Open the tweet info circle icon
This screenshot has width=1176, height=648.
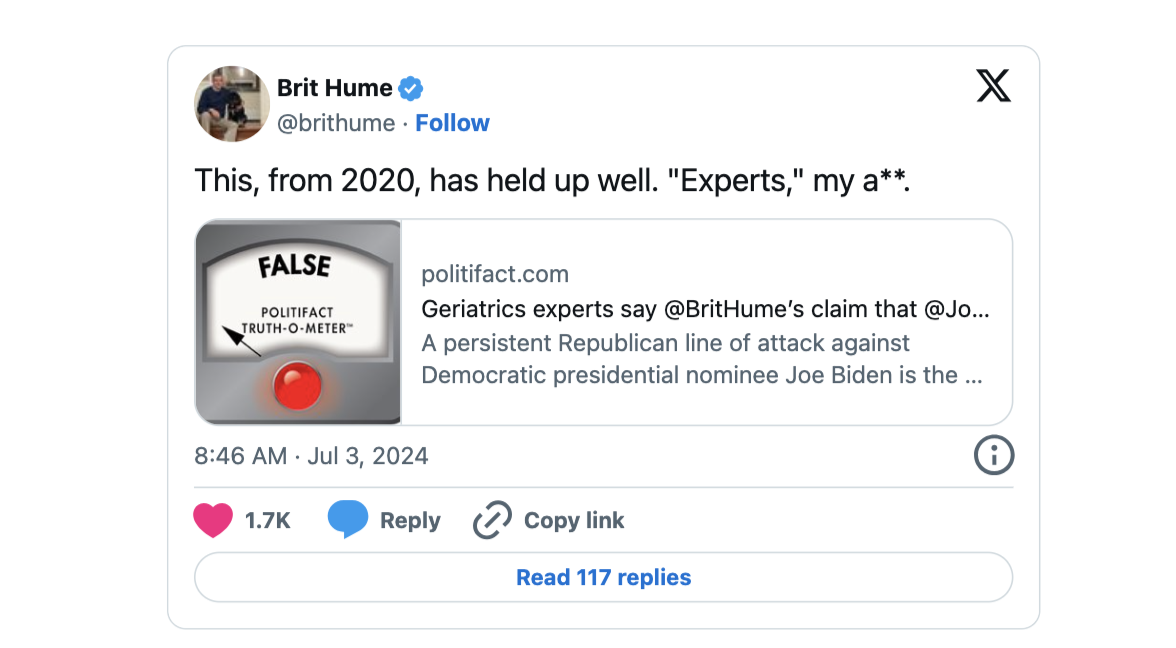pyautogui.click(x=993, y=456)
